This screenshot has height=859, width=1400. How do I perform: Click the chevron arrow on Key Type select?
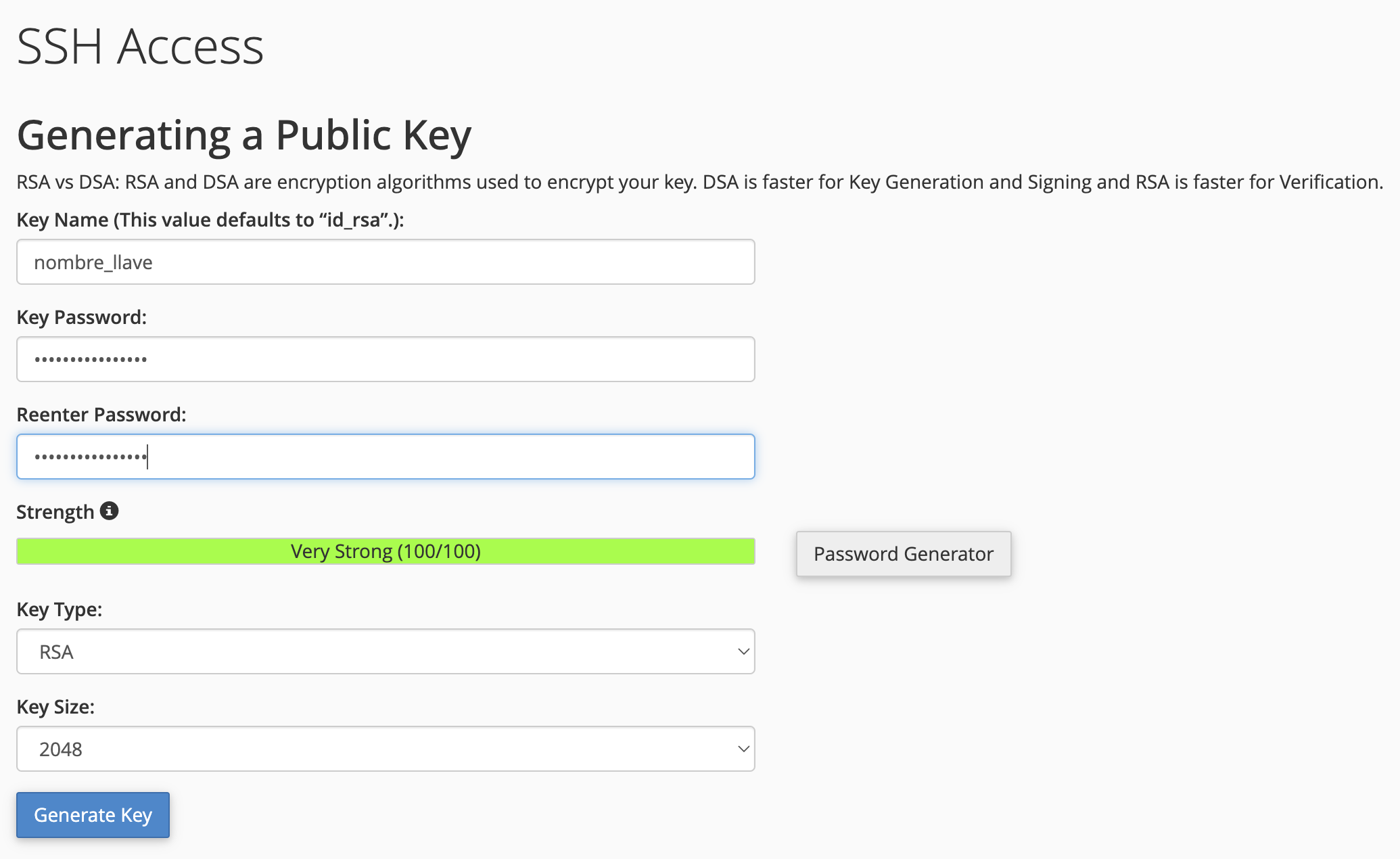tap(743, 651)
